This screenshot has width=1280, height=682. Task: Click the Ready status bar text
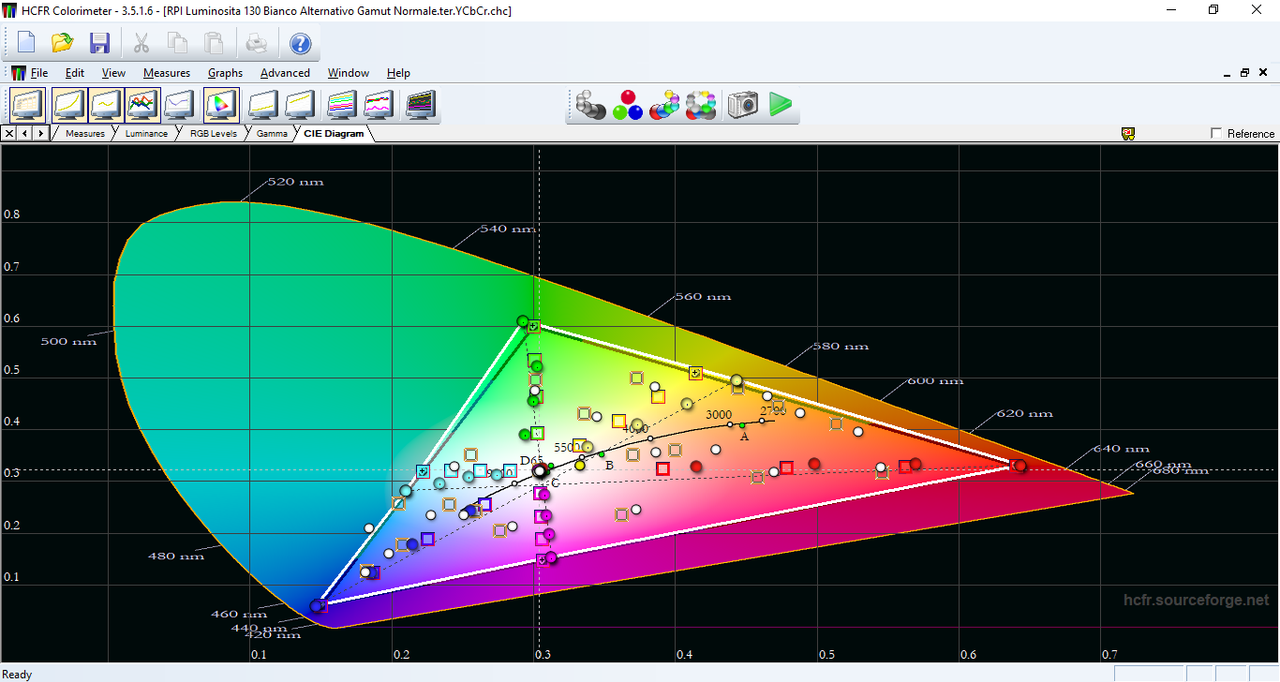tap(18, 674)
